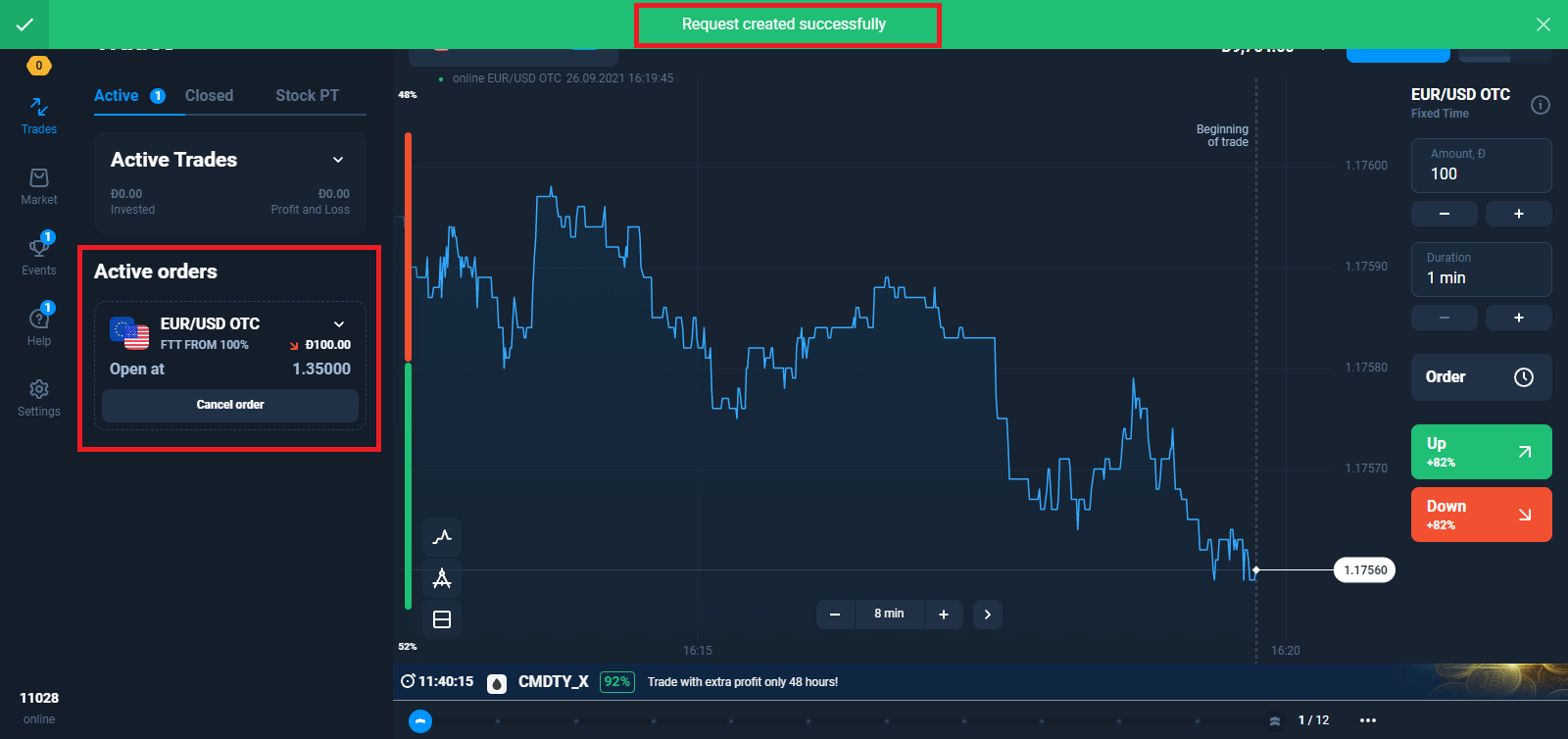Screen dimensions: 1568x739
Task: Increase the trade amount with plus
Action: [x=1518, y=214]
